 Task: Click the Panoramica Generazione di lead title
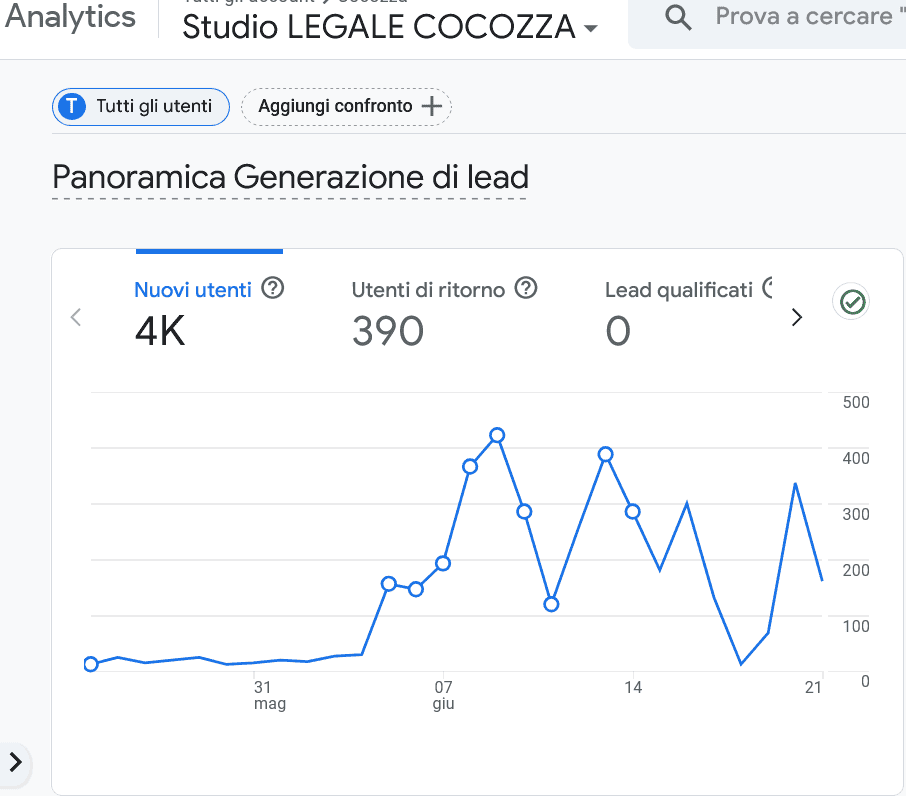tap(290, 177)
